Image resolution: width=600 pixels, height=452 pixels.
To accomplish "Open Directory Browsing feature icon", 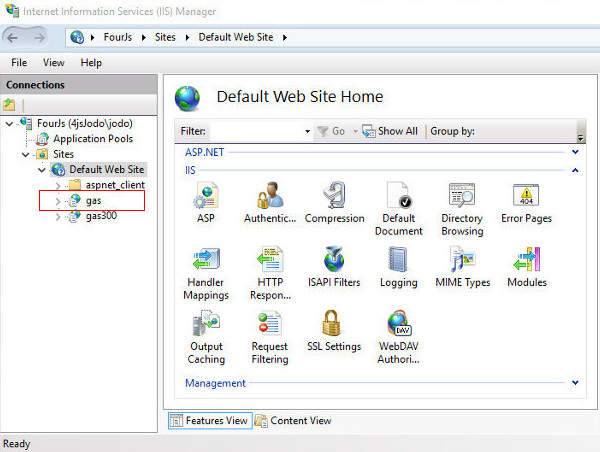I will [461, 196].
